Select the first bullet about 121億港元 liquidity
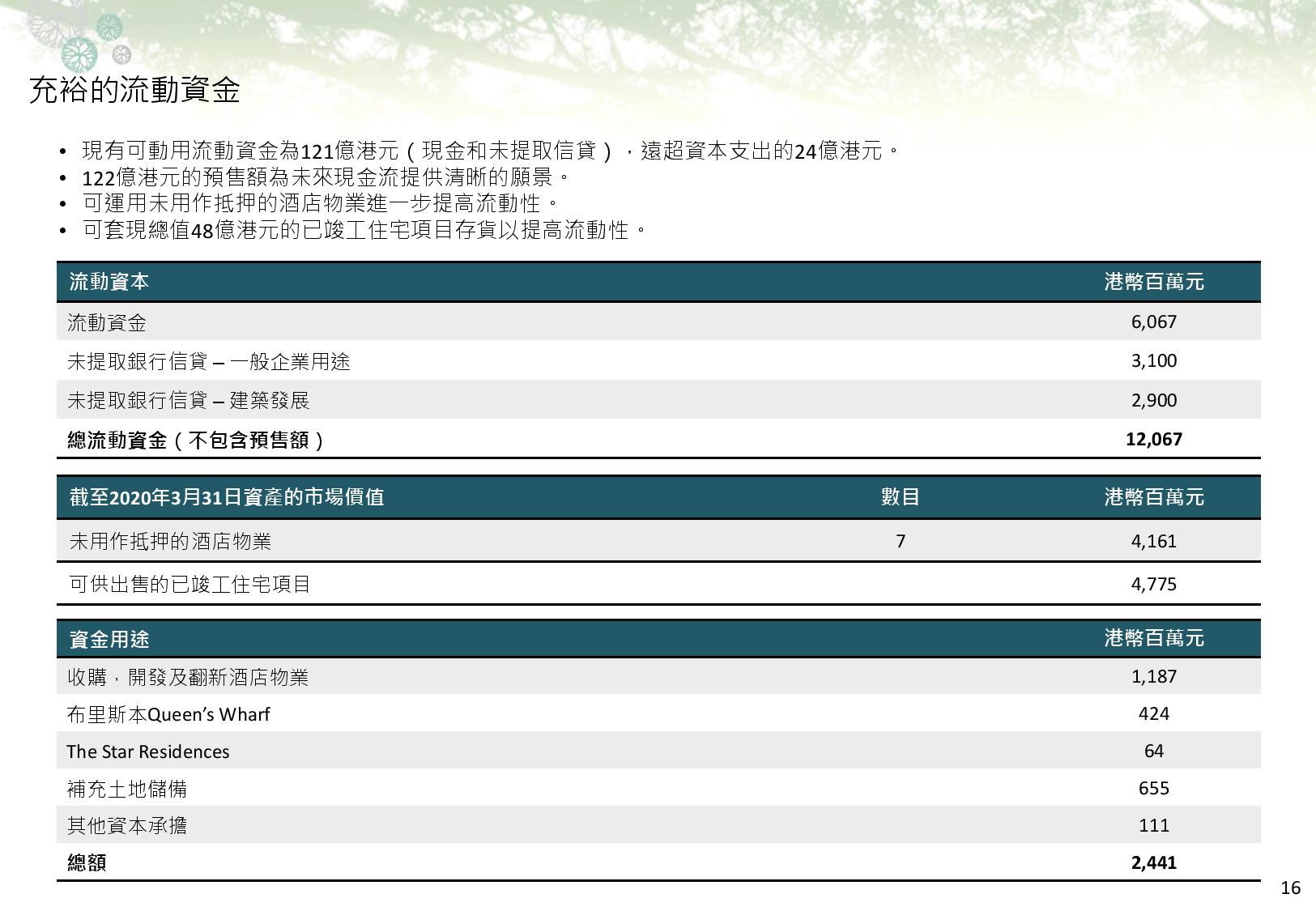1316x911 pixels. point(491,151)
